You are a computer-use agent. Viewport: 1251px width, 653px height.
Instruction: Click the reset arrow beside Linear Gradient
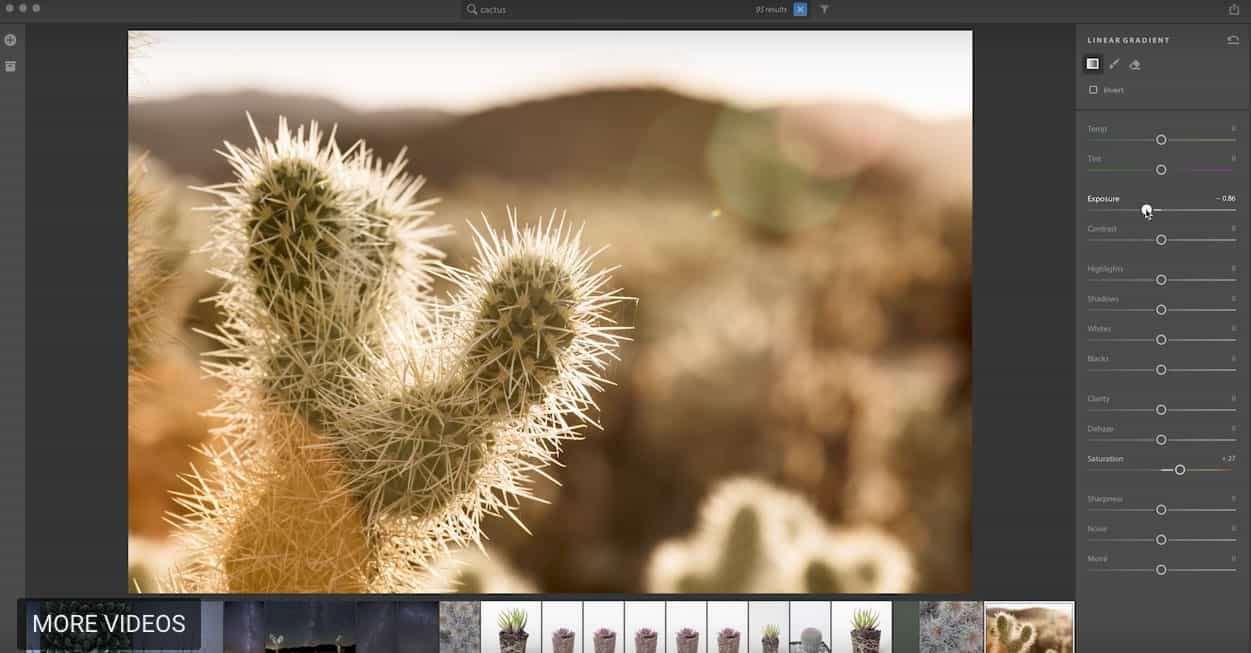1233,40
